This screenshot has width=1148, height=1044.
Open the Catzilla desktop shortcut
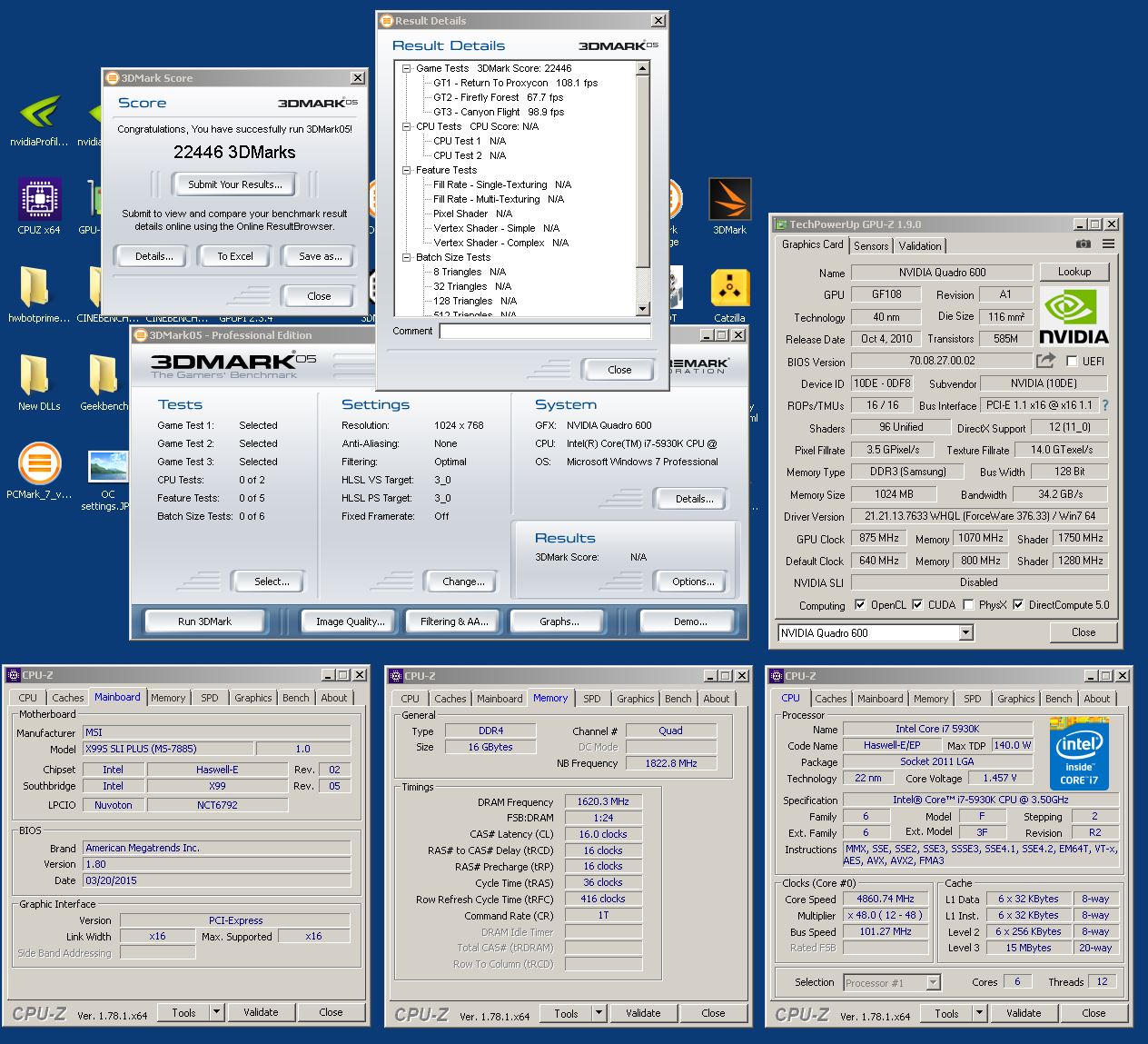coord(730,294)
